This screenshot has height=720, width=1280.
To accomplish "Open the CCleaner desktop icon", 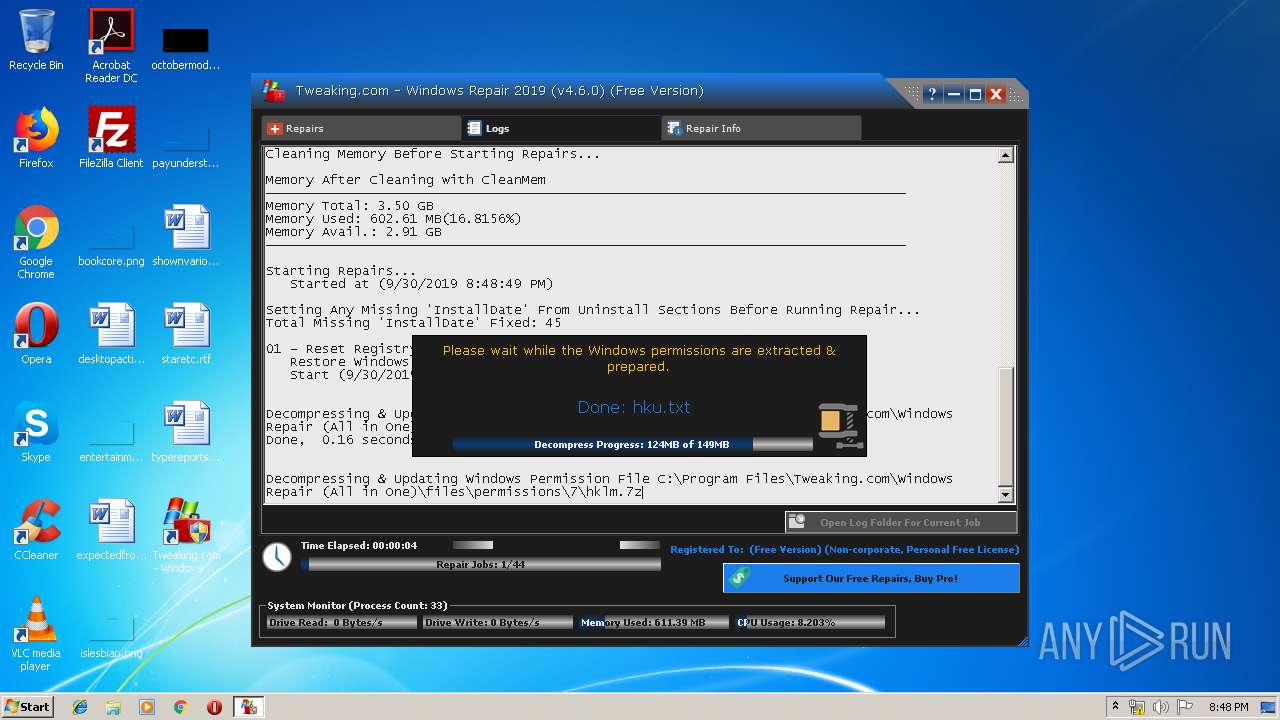I will [x=36, y=530].
